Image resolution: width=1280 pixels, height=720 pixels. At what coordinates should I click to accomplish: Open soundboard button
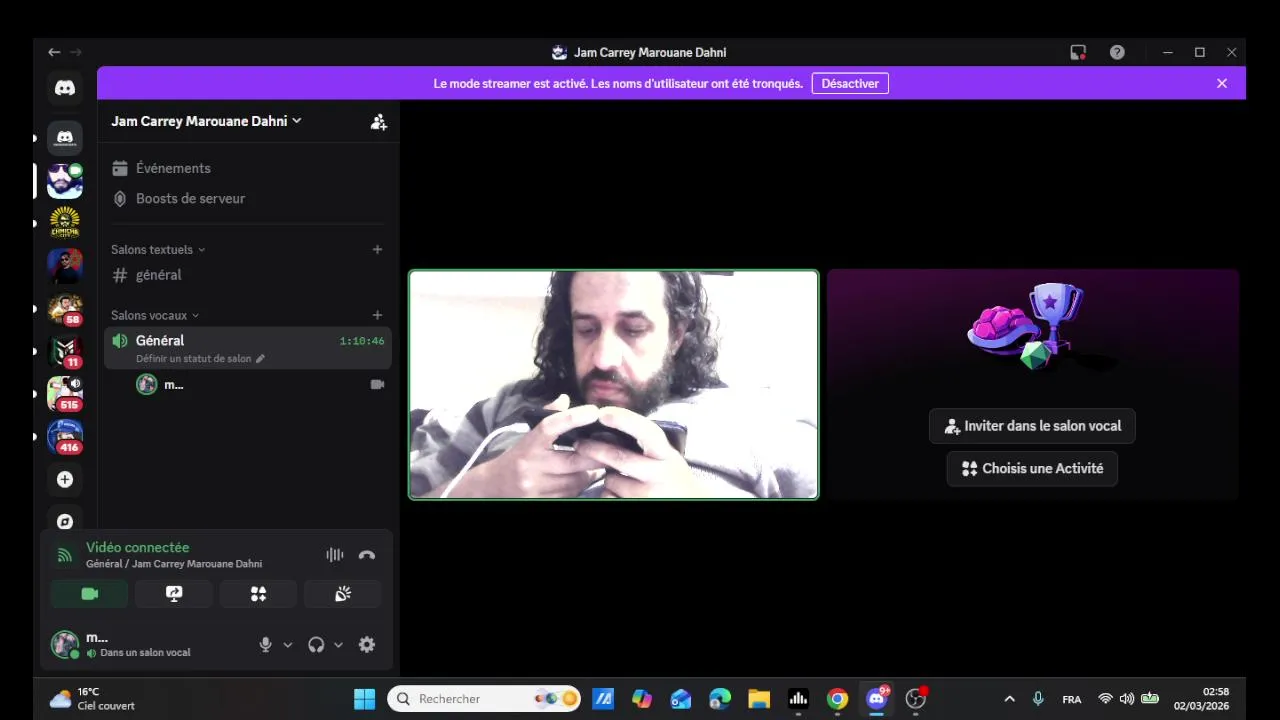343,594
